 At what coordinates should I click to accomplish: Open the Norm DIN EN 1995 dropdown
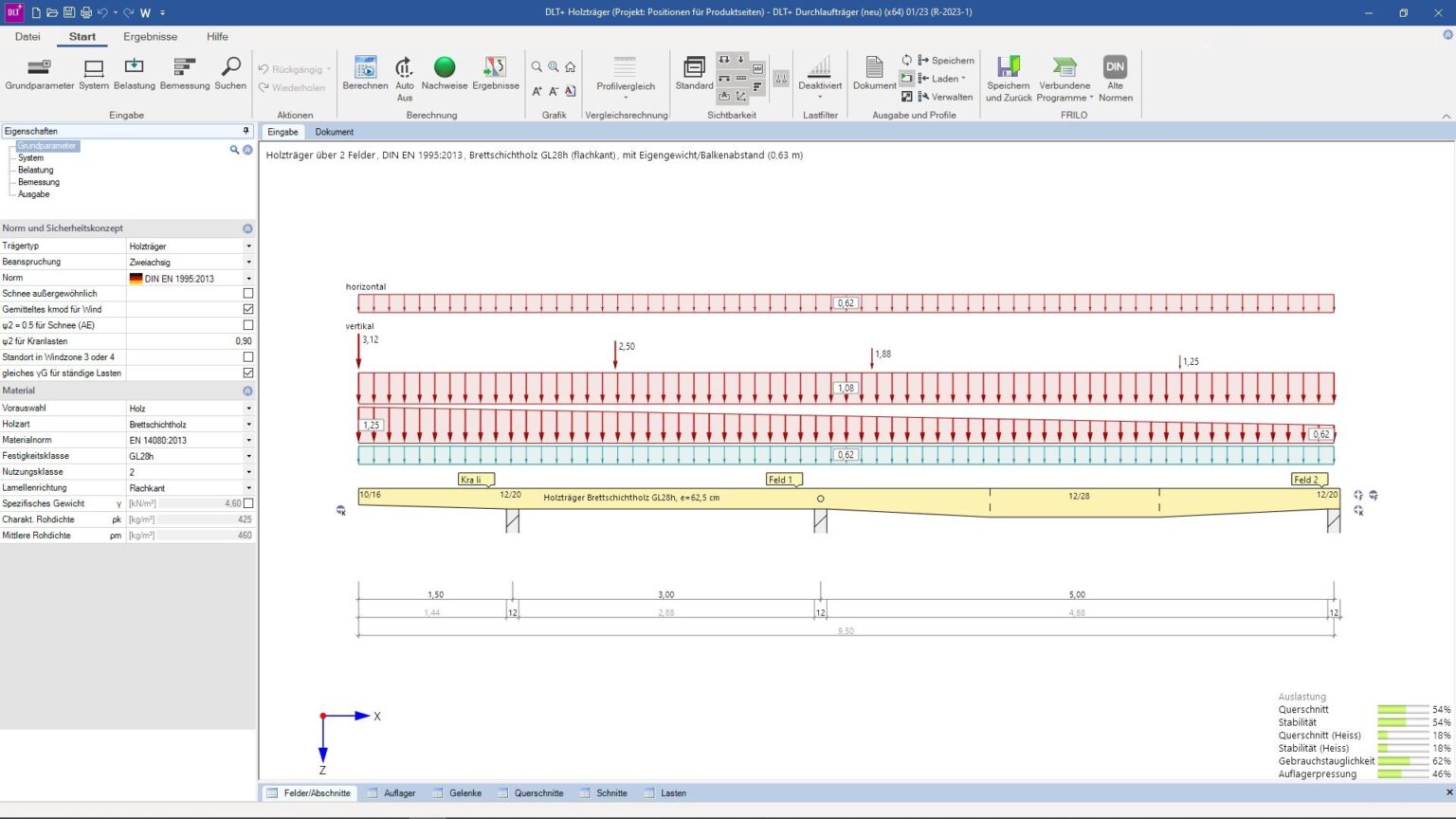click(248, 279)
